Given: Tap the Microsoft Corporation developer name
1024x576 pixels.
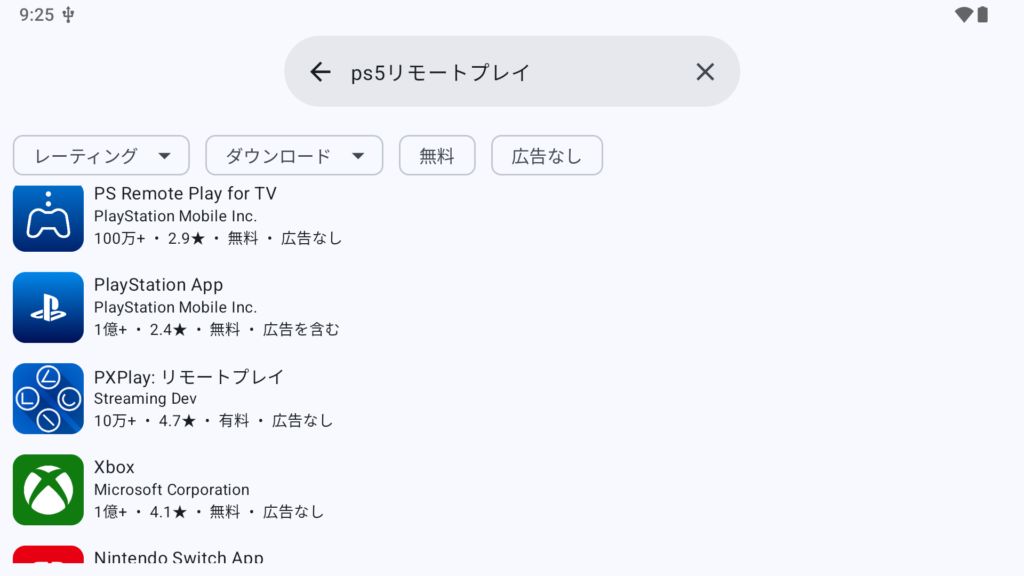Looking at the screenshot, I should click(171, 490).
